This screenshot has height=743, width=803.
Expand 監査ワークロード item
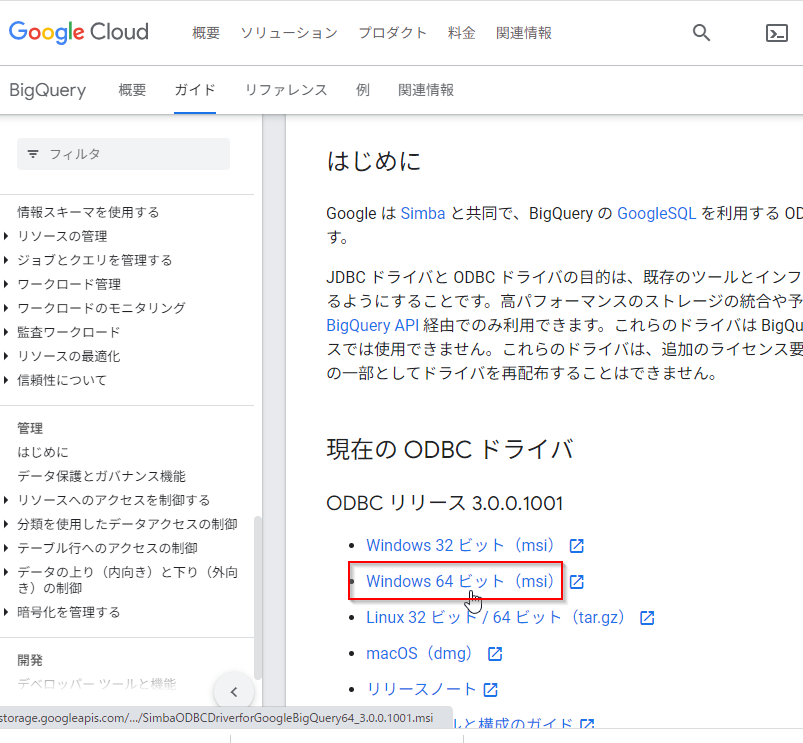6,332
